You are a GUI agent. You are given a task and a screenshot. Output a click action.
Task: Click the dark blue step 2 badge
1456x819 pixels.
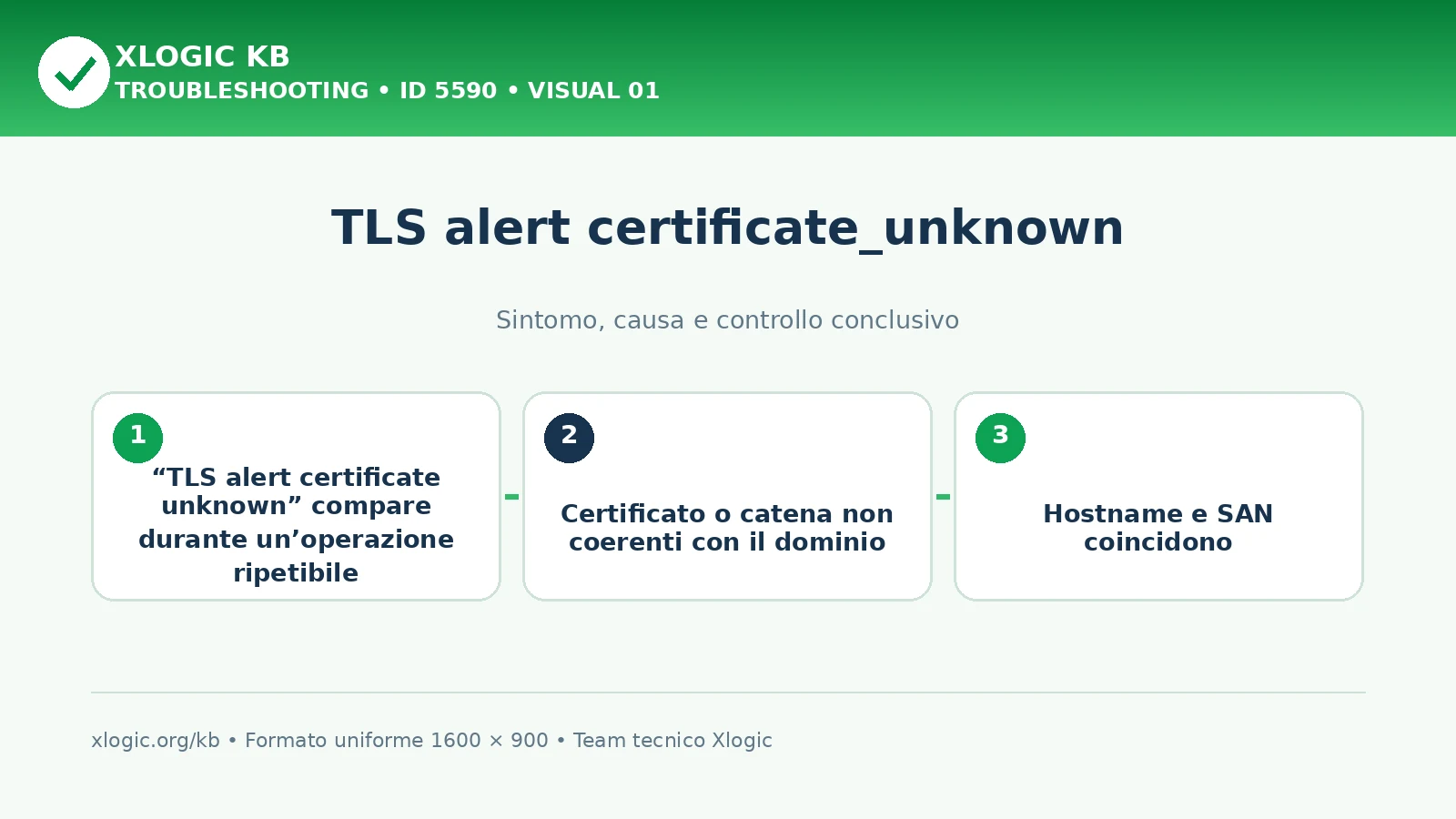tap(569, 438)
